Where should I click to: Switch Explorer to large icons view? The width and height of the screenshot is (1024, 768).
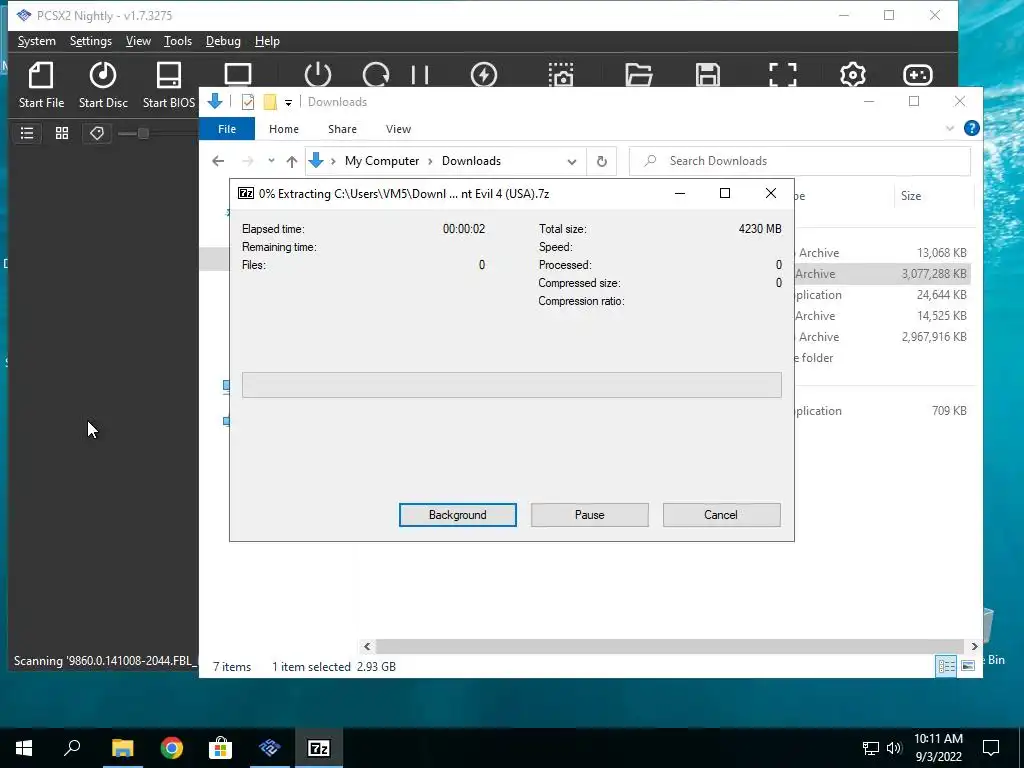[x=968, y=666]
